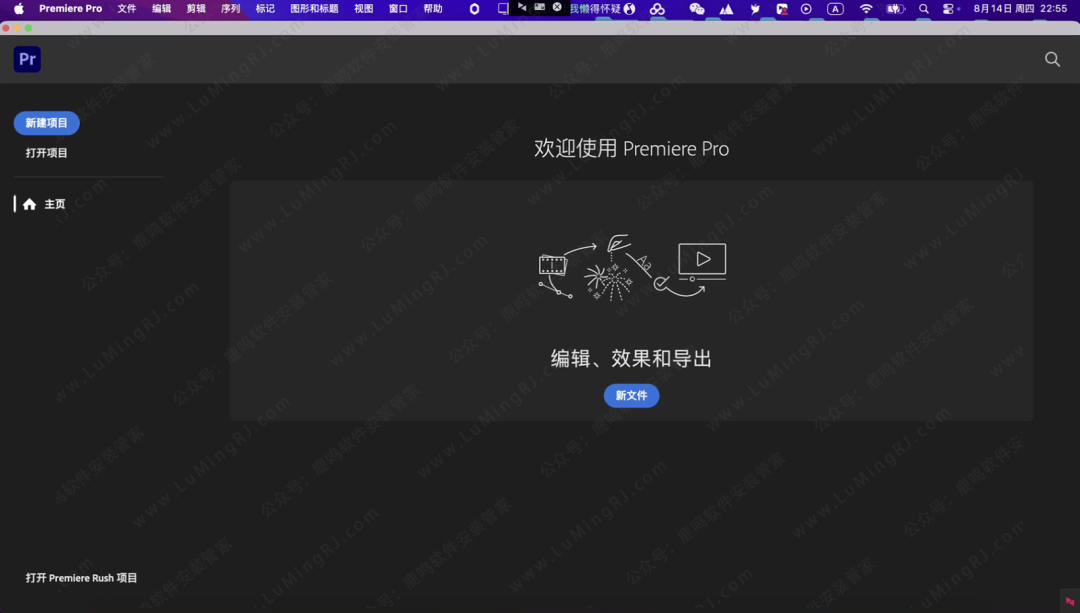Click the battery icon in menu bar
Viewport: 1080px width, 613px height.
893,8
